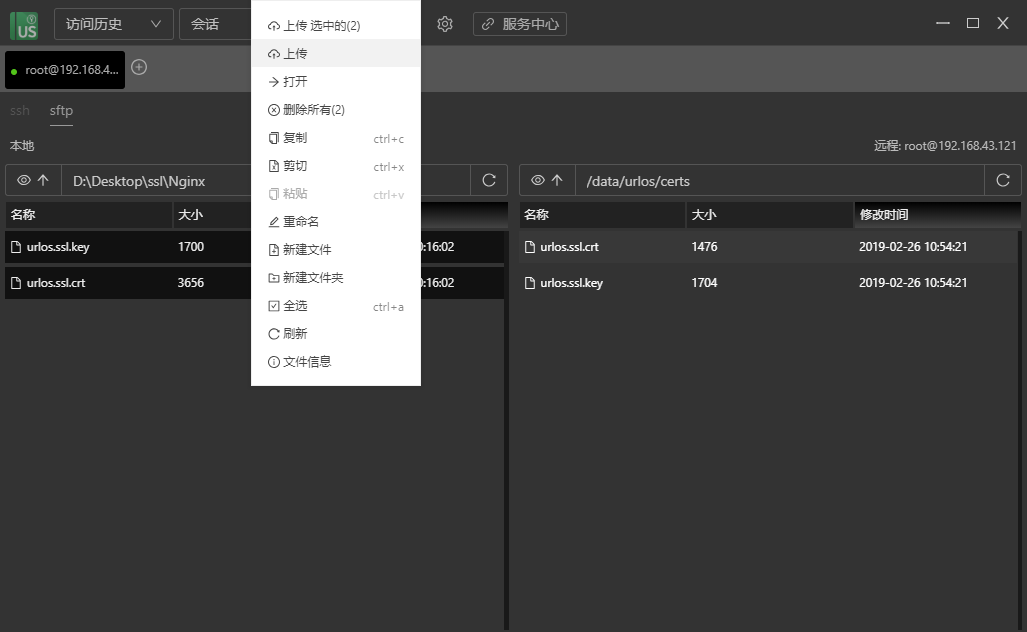Toggle hidden files in local panel
Screen dimensions: 1027x632
click(x=24, y=180)
